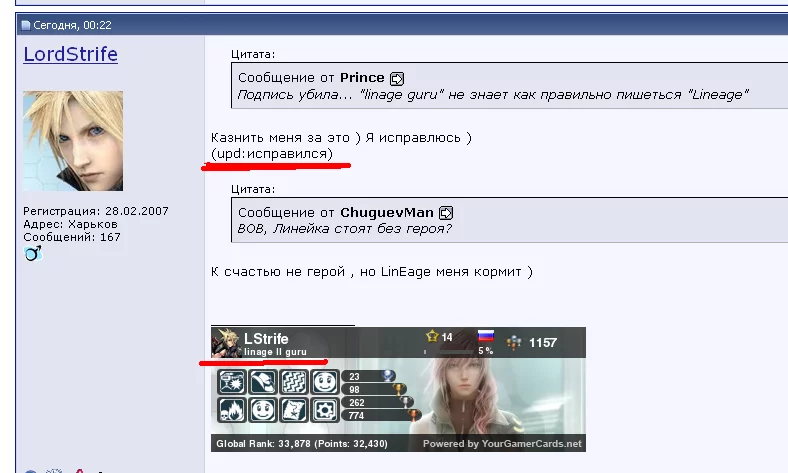Click the male gender icon under Сообщений
This screenshot has height=473, width=788.
click(x=33, y=253)
